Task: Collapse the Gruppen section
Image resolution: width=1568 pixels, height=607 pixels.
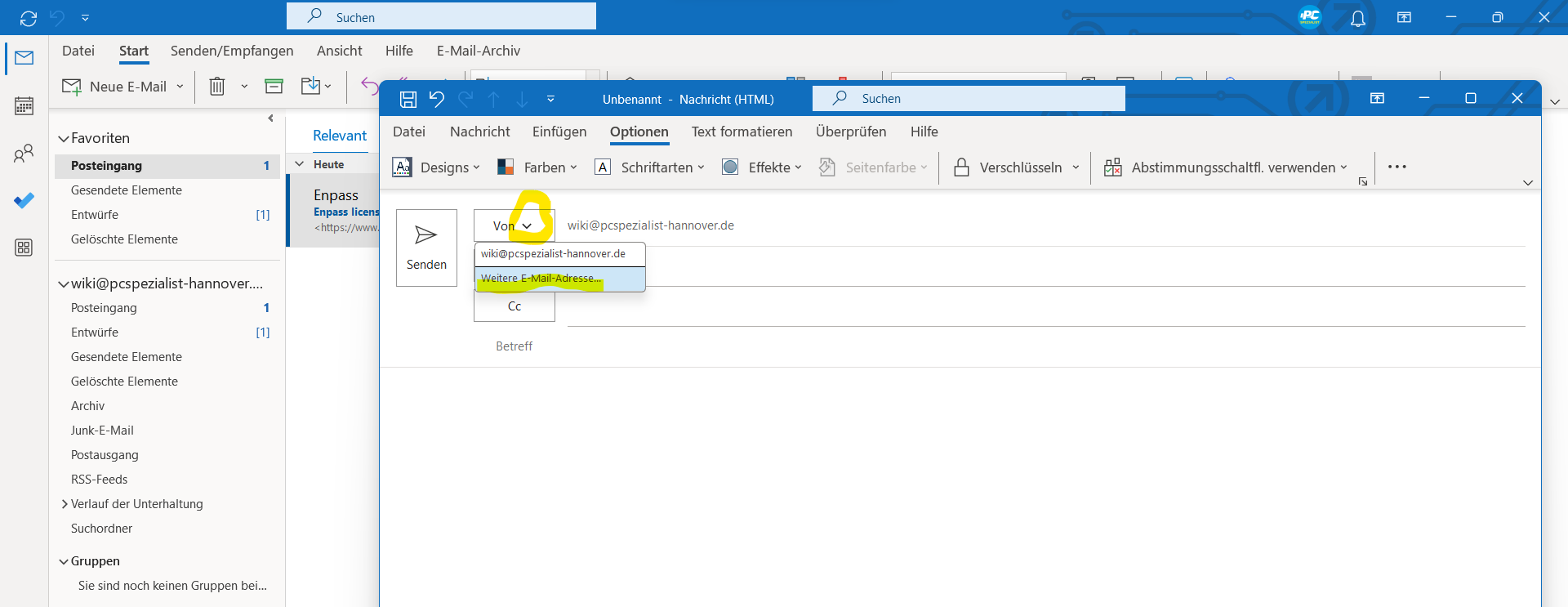Action: 64,561
